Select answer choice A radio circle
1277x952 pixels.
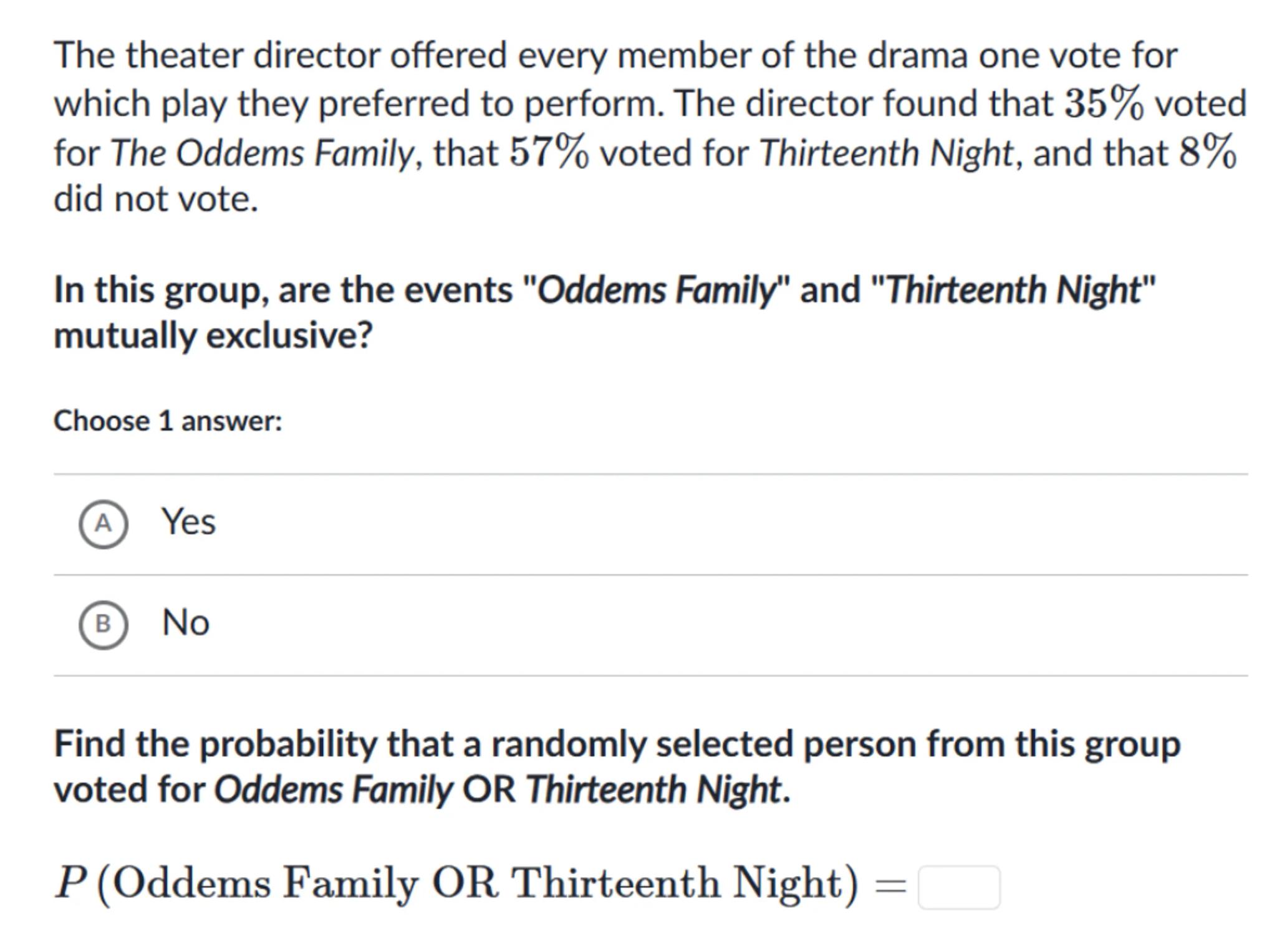[103, 524]
